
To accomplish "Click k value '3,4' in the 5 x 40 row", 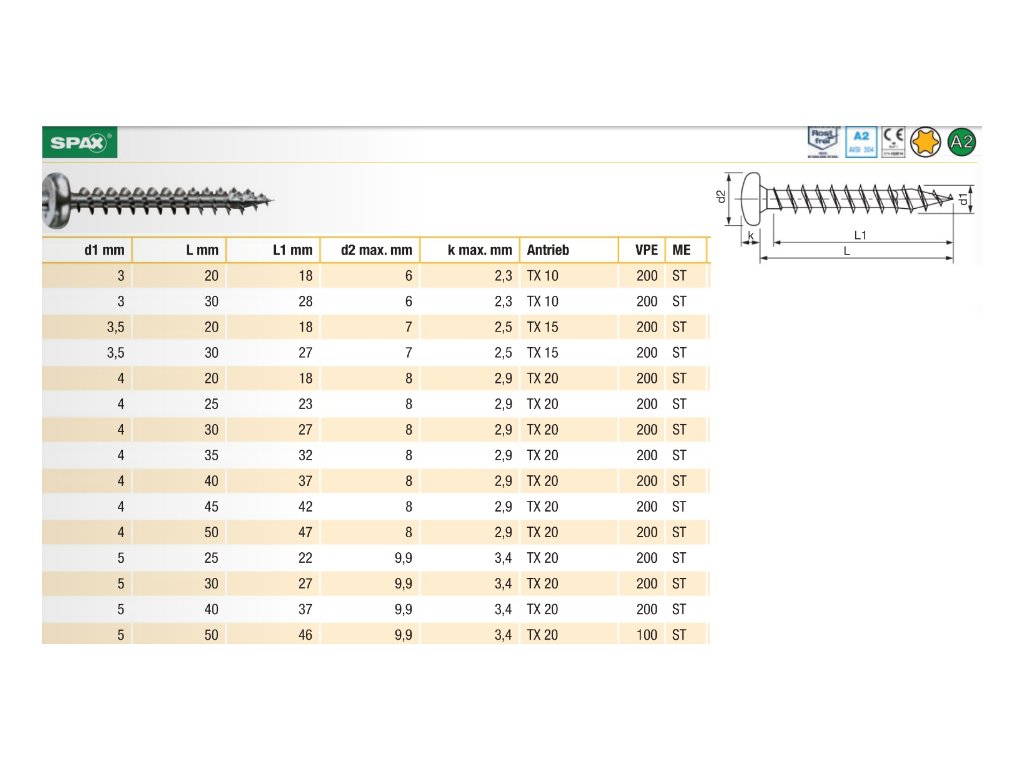I will pyautogui.click(x=503, y=609).
